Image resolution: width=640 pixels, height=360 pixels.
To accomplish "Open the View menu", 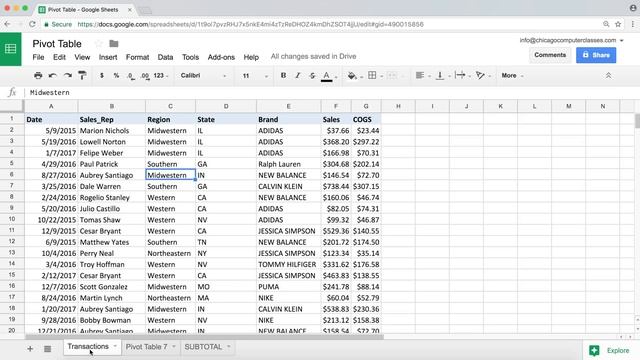I will click(82, 57).
